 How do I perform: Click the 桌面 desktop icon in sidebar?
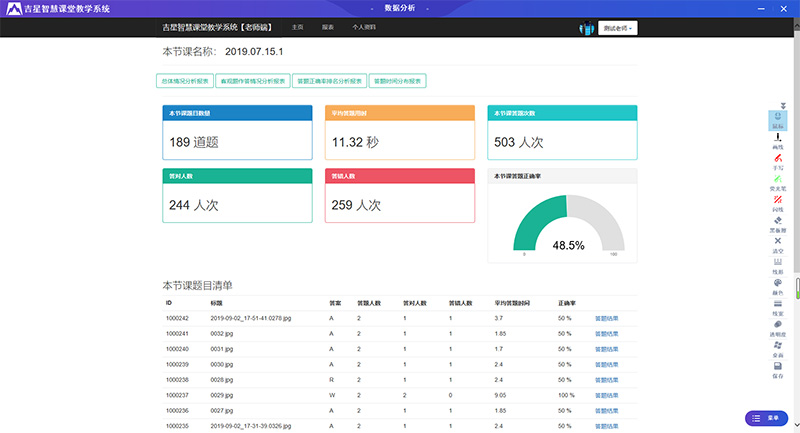777,348
